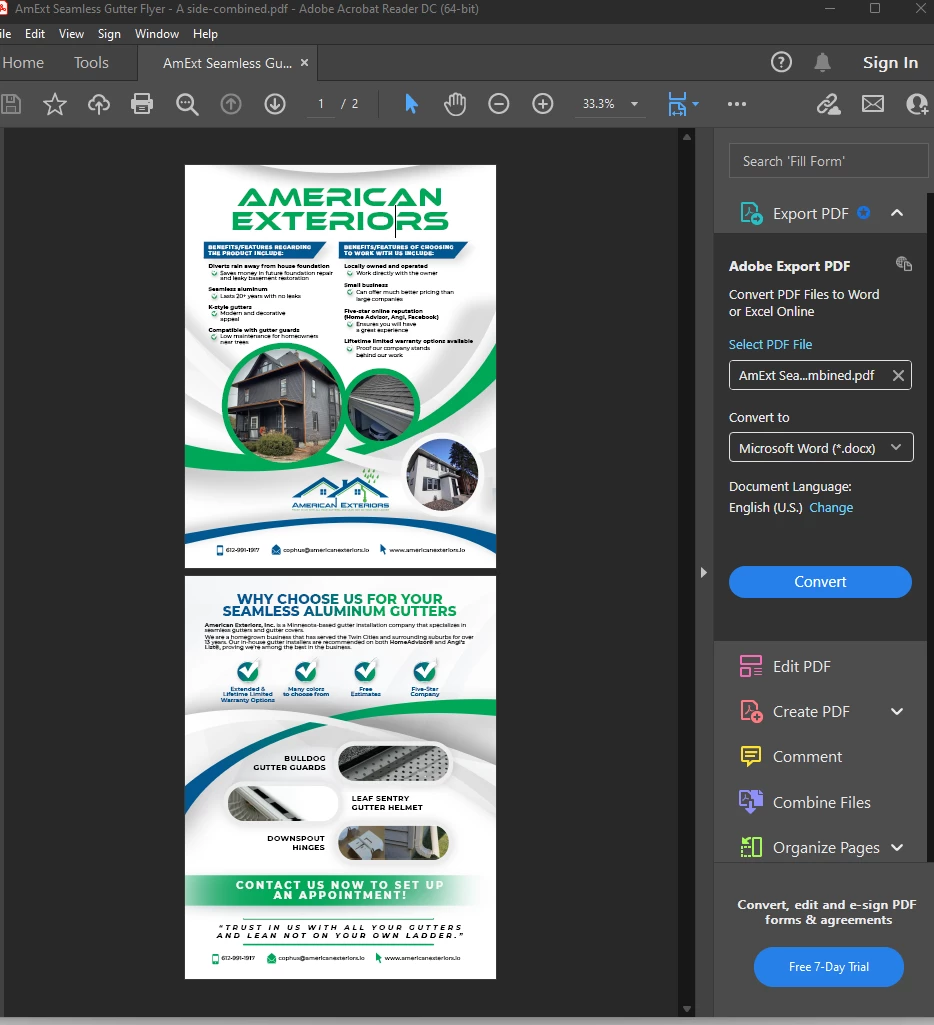Switch to the Tools tab
This screenshot has width=934, height=1025.
[91, 63]
